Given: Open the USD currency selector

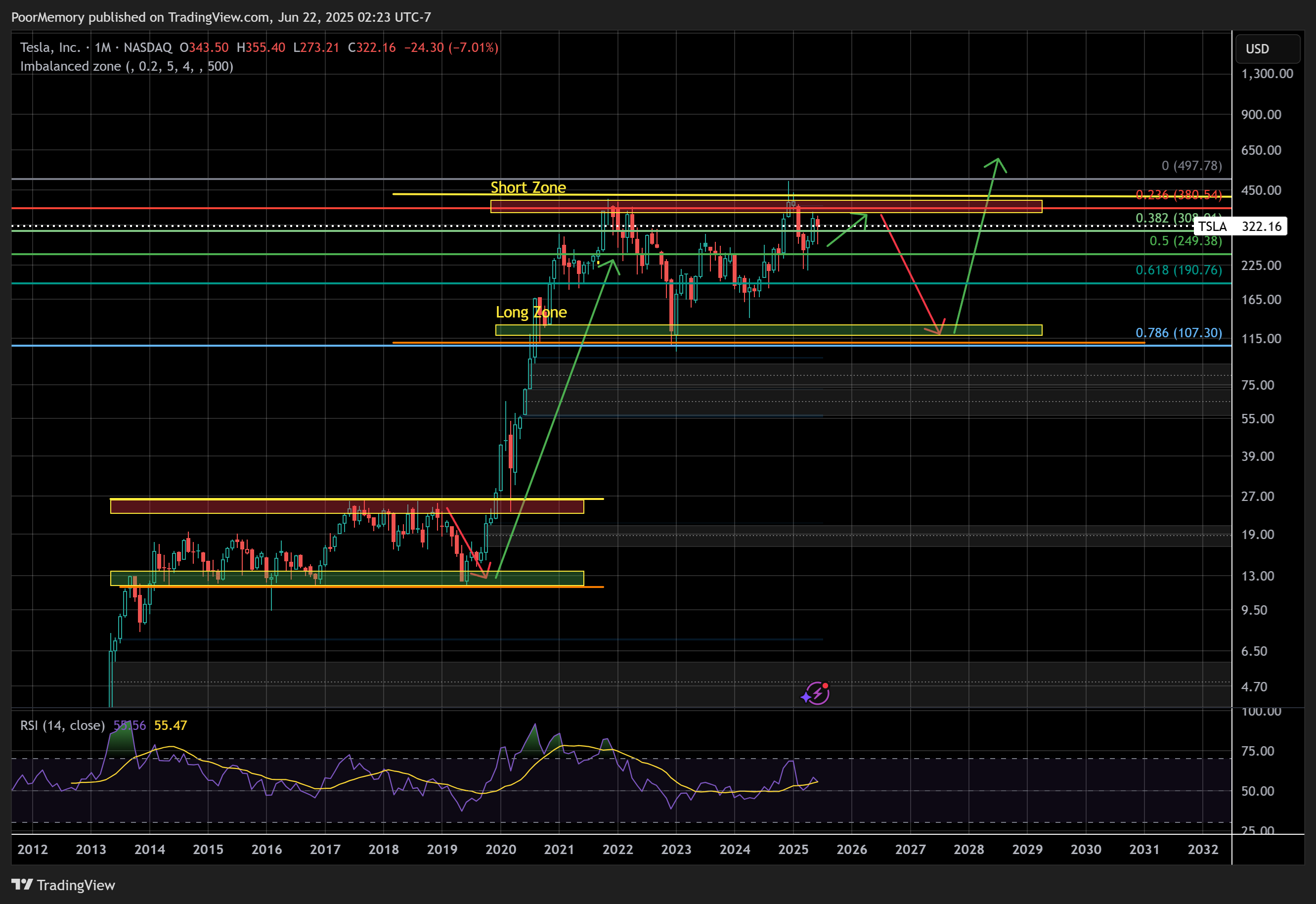Looking at the screenshot, I should tap(1267, 49).
